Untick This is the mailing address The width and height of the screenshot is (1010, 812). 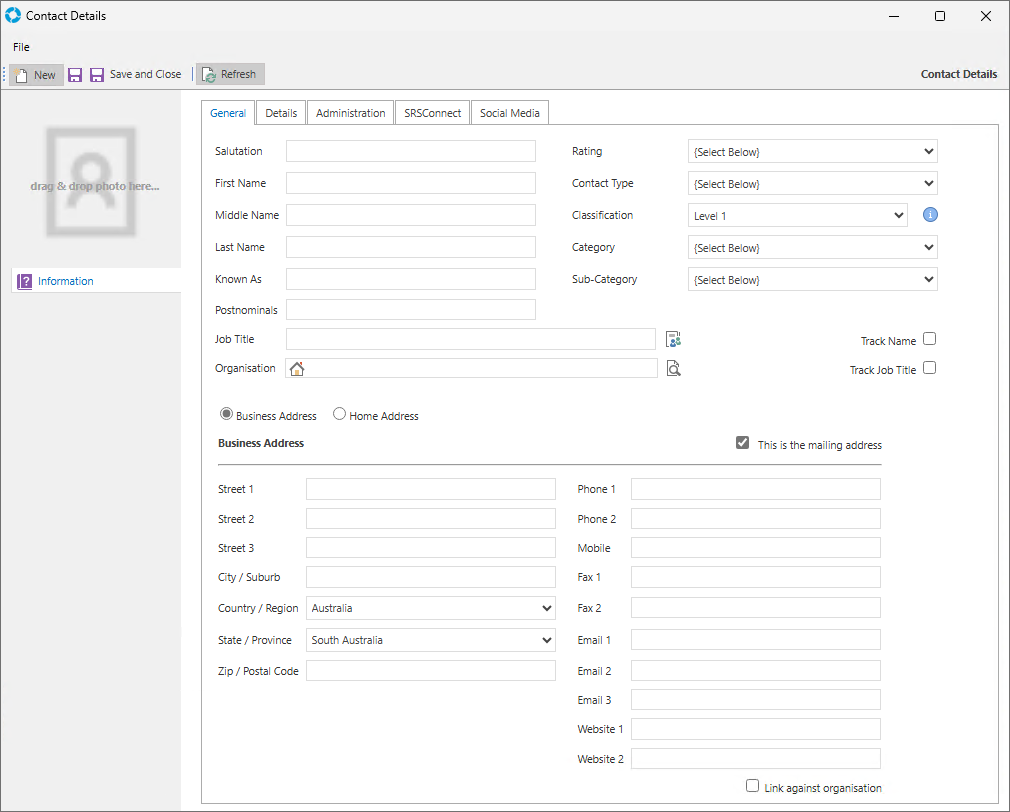[x=742, y=443]
